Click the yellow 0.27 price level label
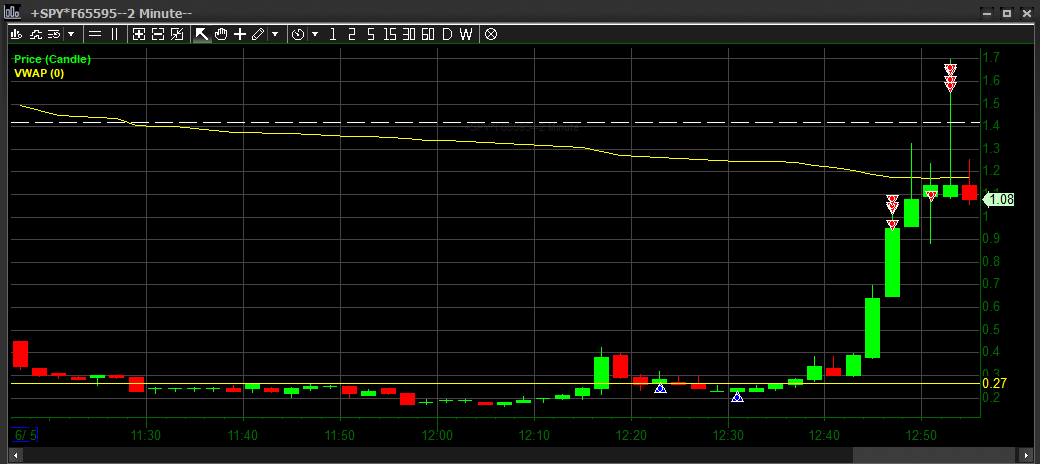 [993, 383]
